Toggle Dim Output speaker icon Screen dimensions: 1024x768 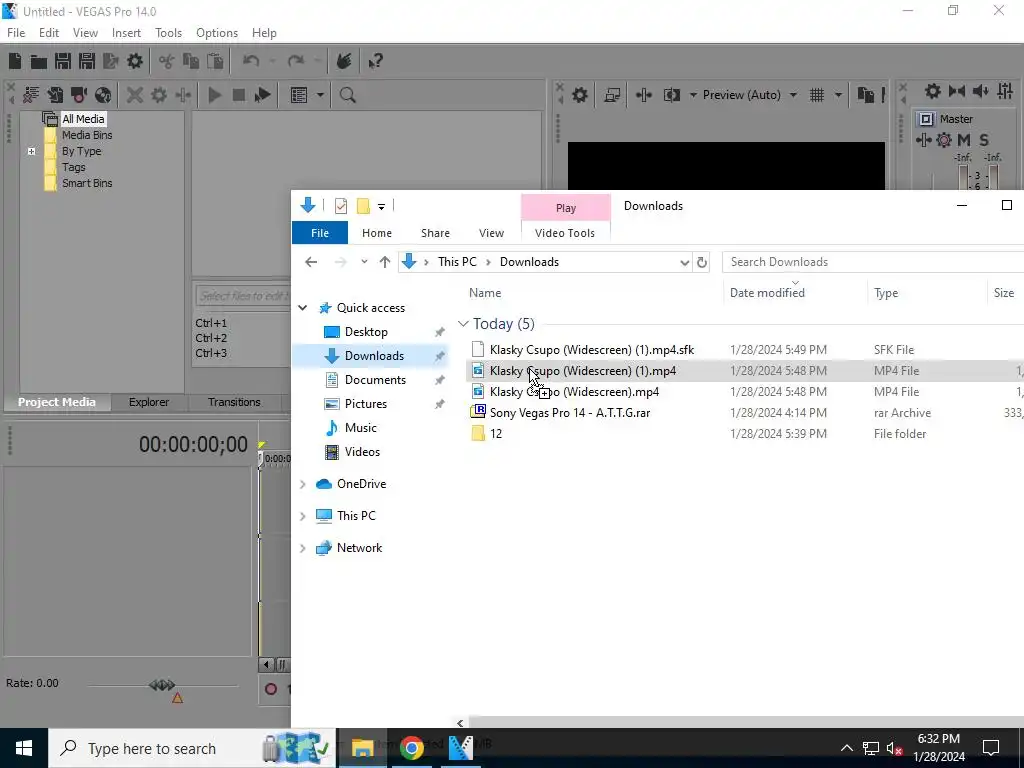[981, 91]
